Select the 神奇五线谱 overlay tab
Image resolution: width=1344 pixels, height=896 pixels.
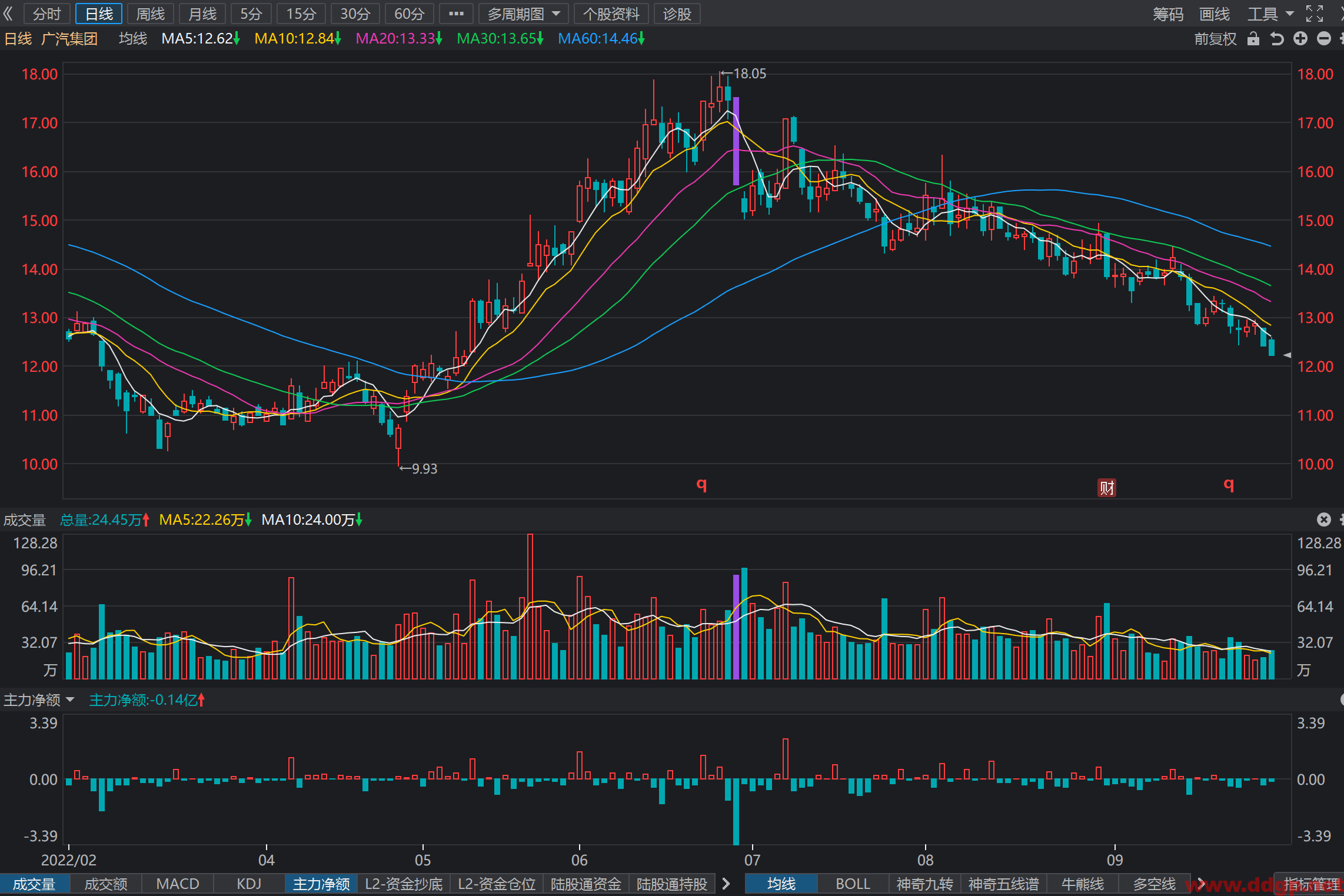tap(1004, 884)
